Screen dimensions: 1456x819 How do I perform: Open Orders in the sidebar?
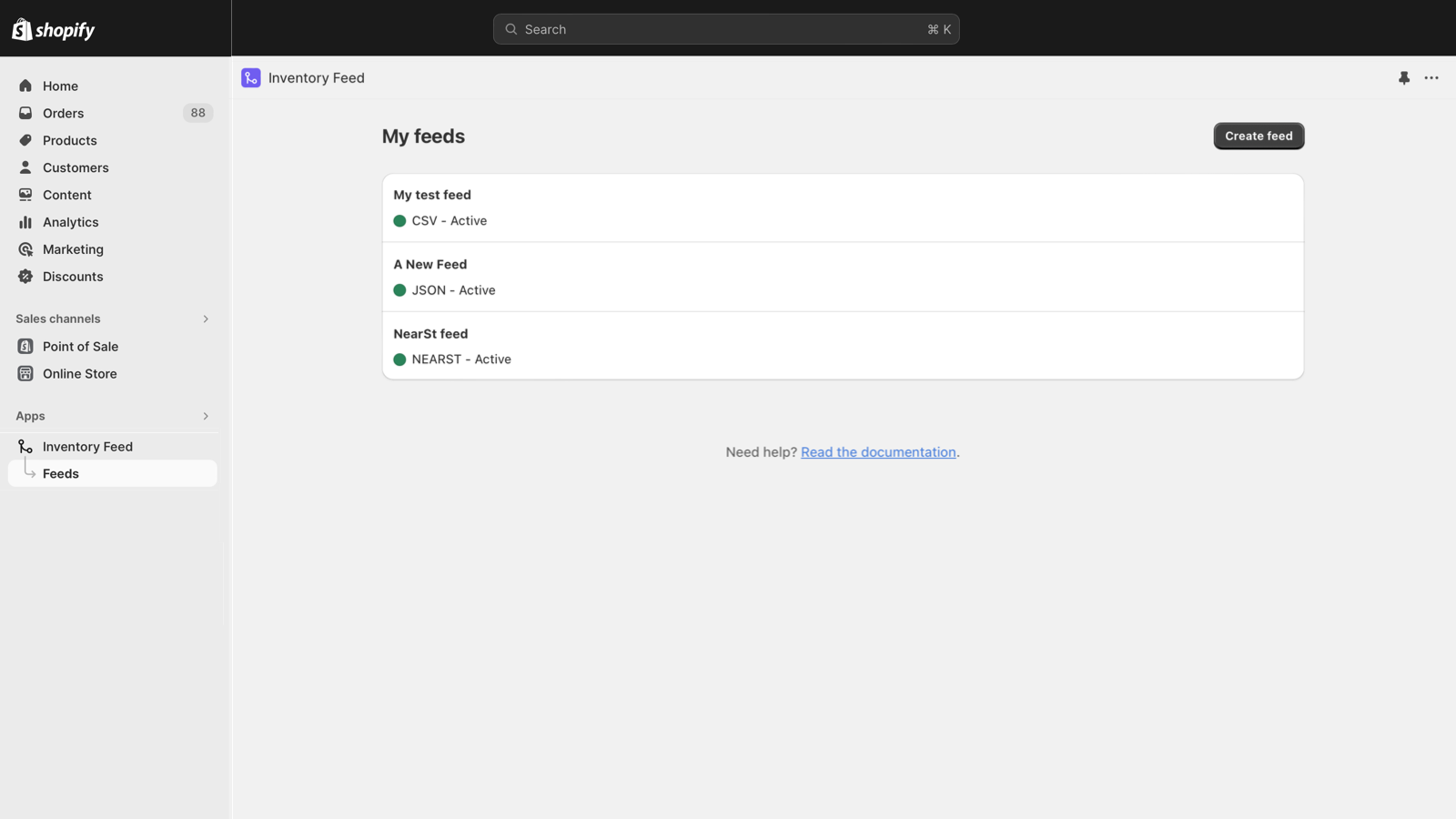(63, 113)
